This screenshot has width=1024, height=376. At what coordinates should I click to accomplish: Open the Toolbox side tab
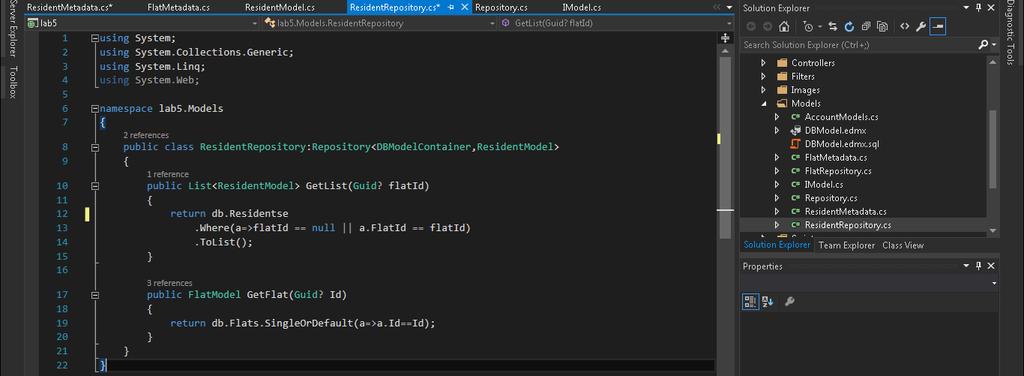(x=12, y=82)
